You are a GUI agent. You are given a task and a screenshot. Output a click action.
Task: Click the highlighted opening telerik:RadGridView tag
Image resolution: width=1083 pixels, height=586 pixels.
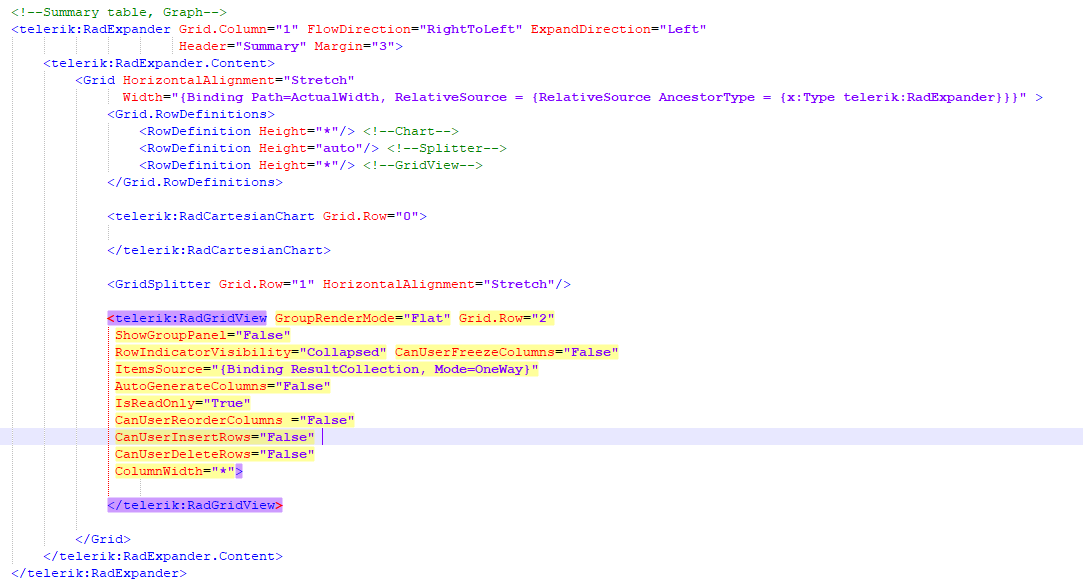click(x=186, y=318)
